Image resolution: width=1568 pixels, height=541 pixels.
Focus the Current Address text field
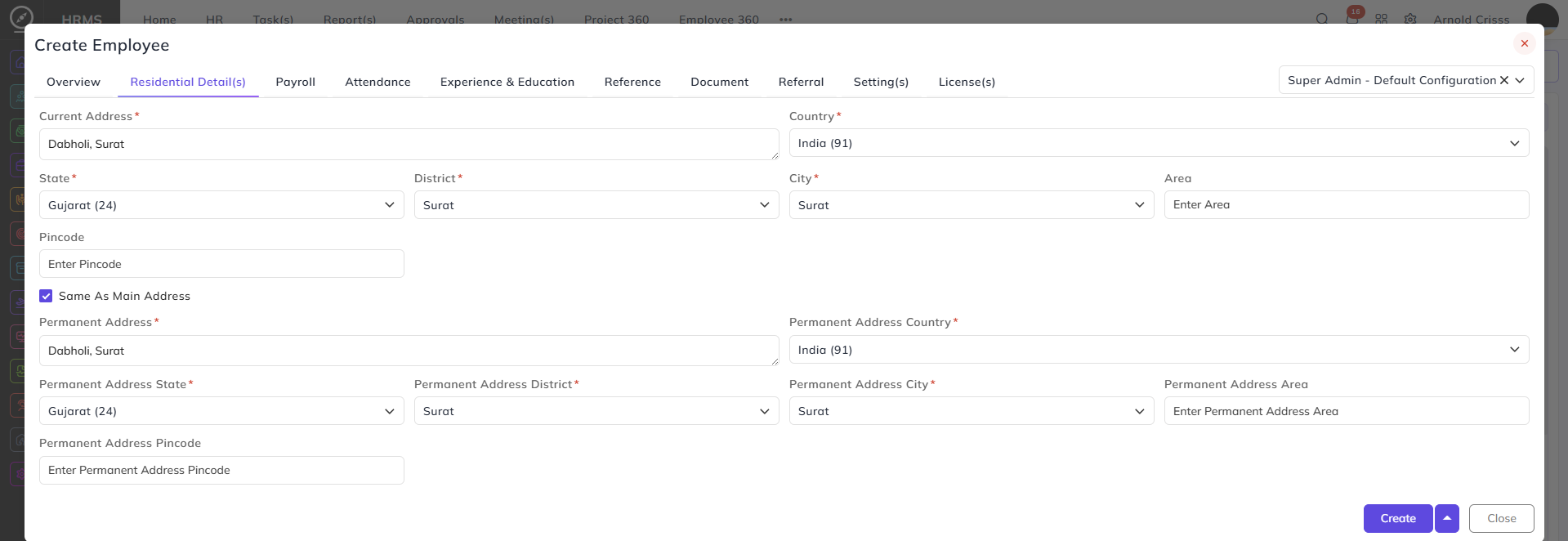(x=409, y=144)
